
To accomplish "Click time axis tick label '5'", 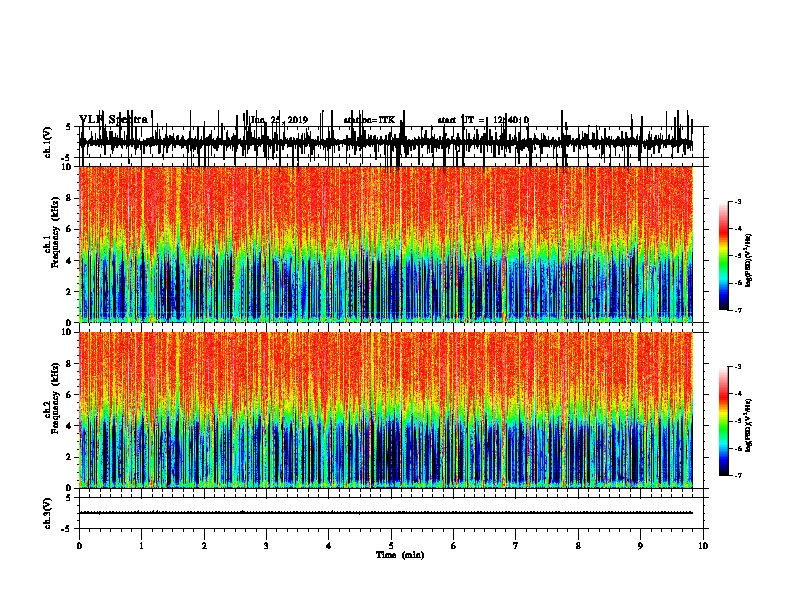I will coord(391,546).
